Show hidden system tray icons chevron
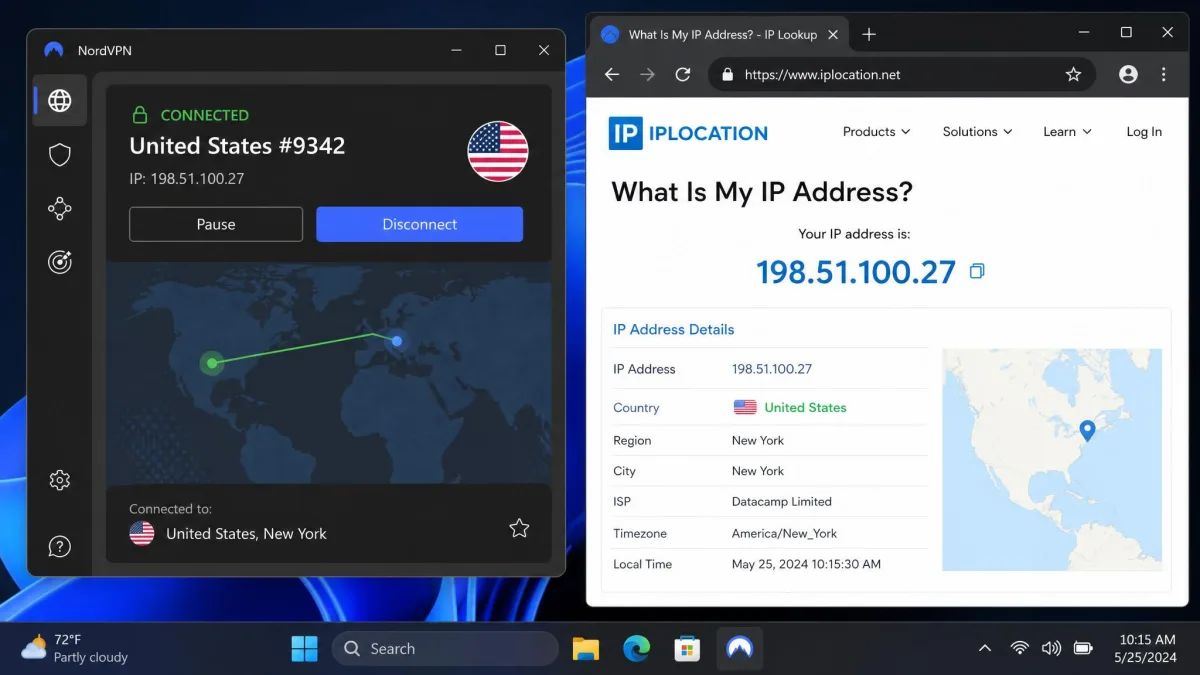 click(x=985, y=648)
